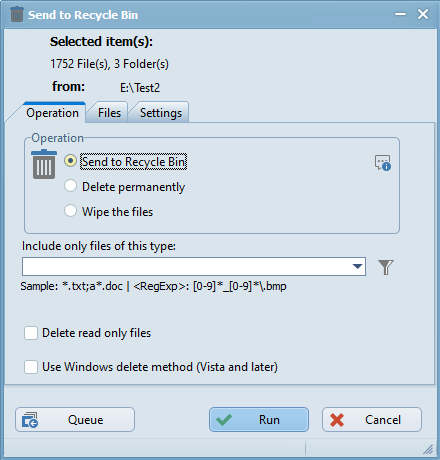440x460 pixels.
Task: Switch to the Files tab
Action: 109,113
